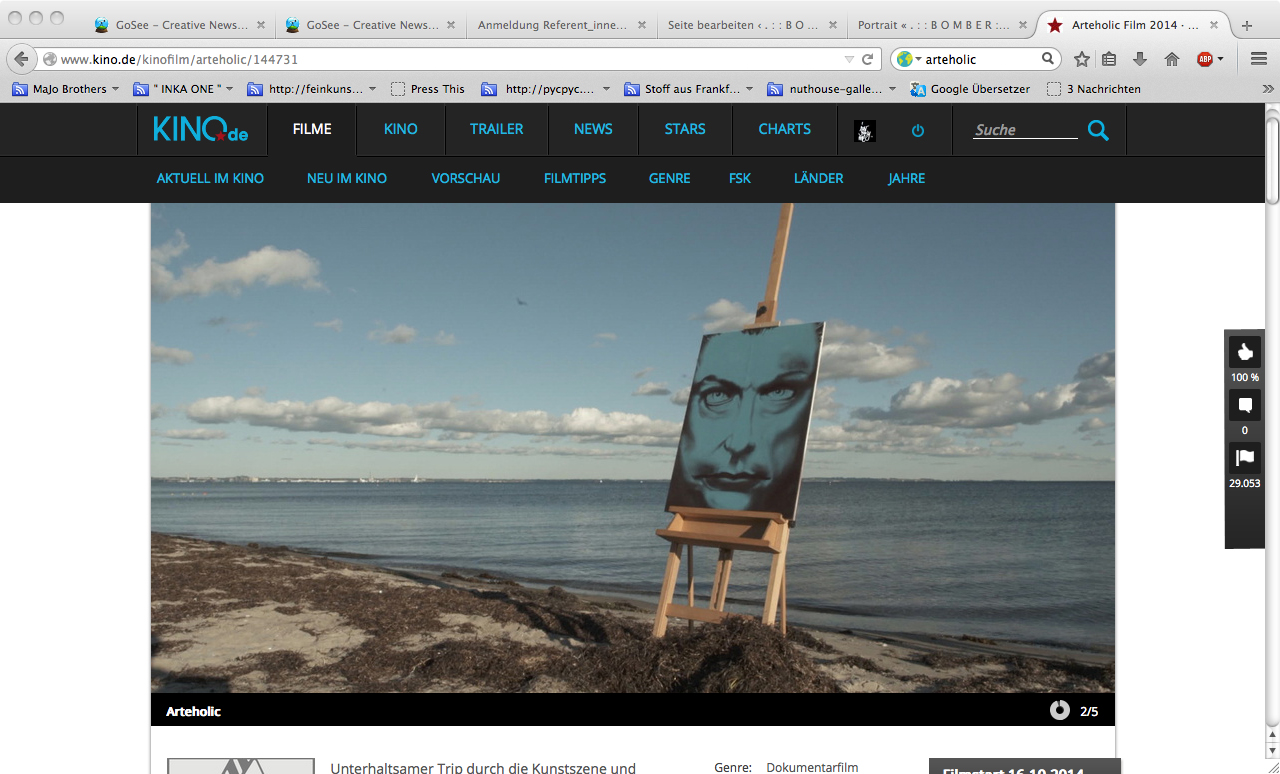Open comments via speech bubble icon

click(1244, 405)
